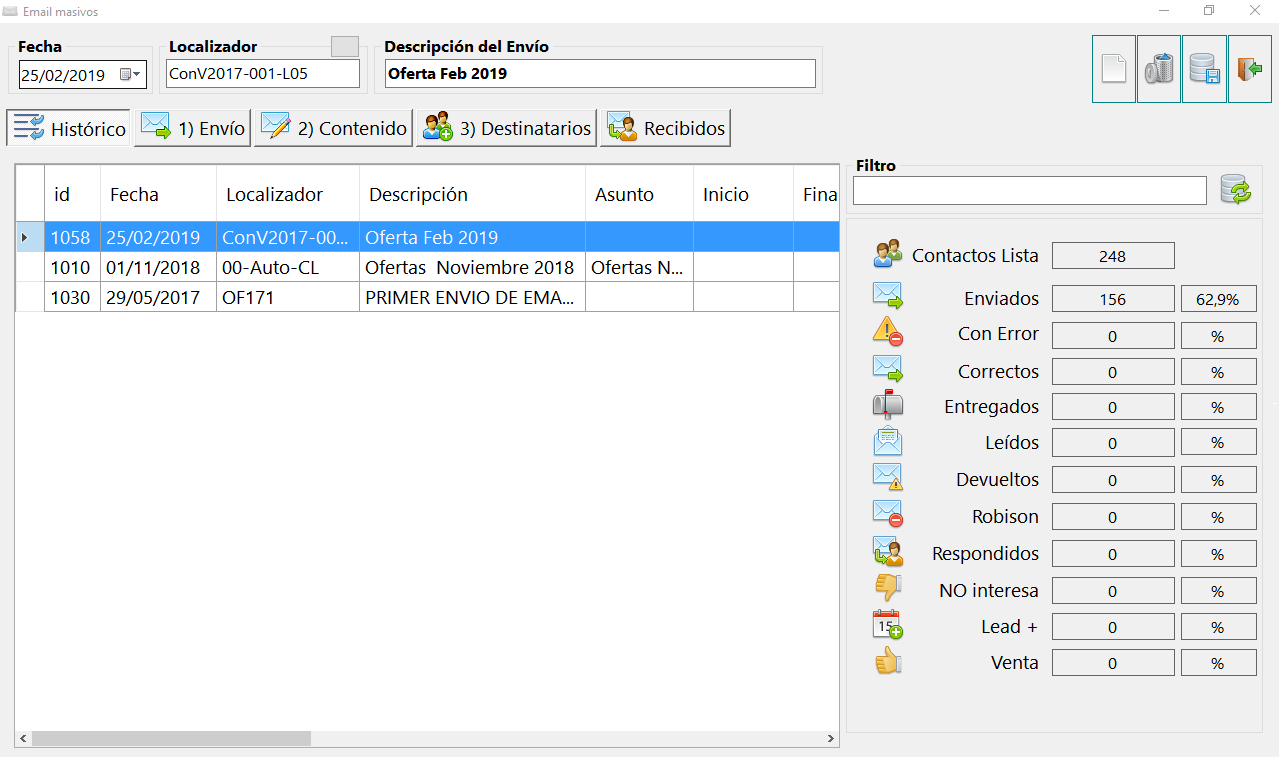Image resolution: width=1279 pixels, height=757 pixels.
Task: Select the row with id 1010
Action: [x=427, y=267]
